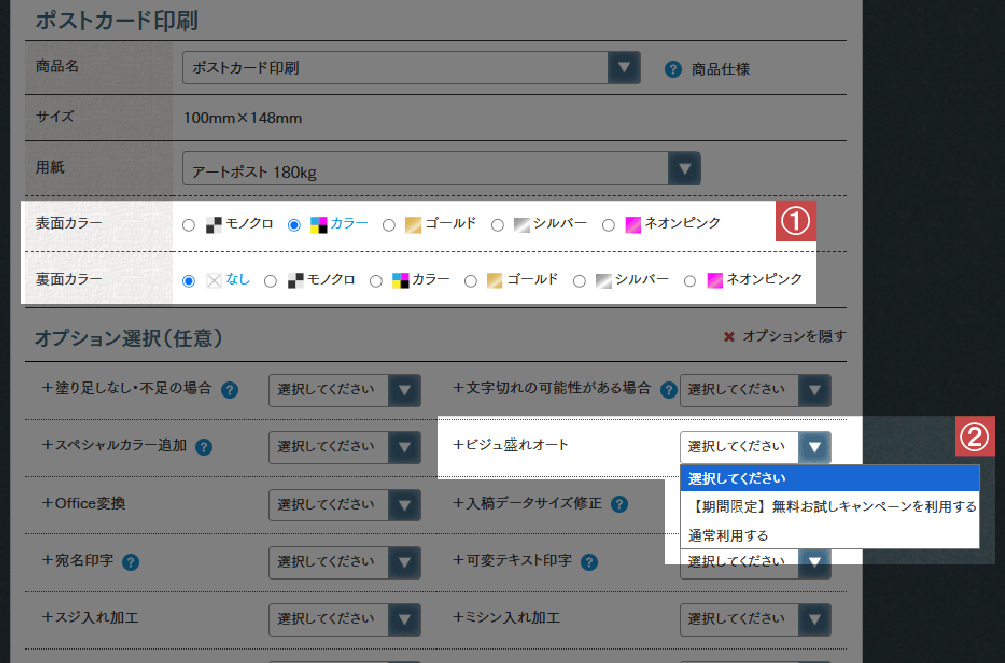Click the red X オプションを隠す icon

click(729, 337)
